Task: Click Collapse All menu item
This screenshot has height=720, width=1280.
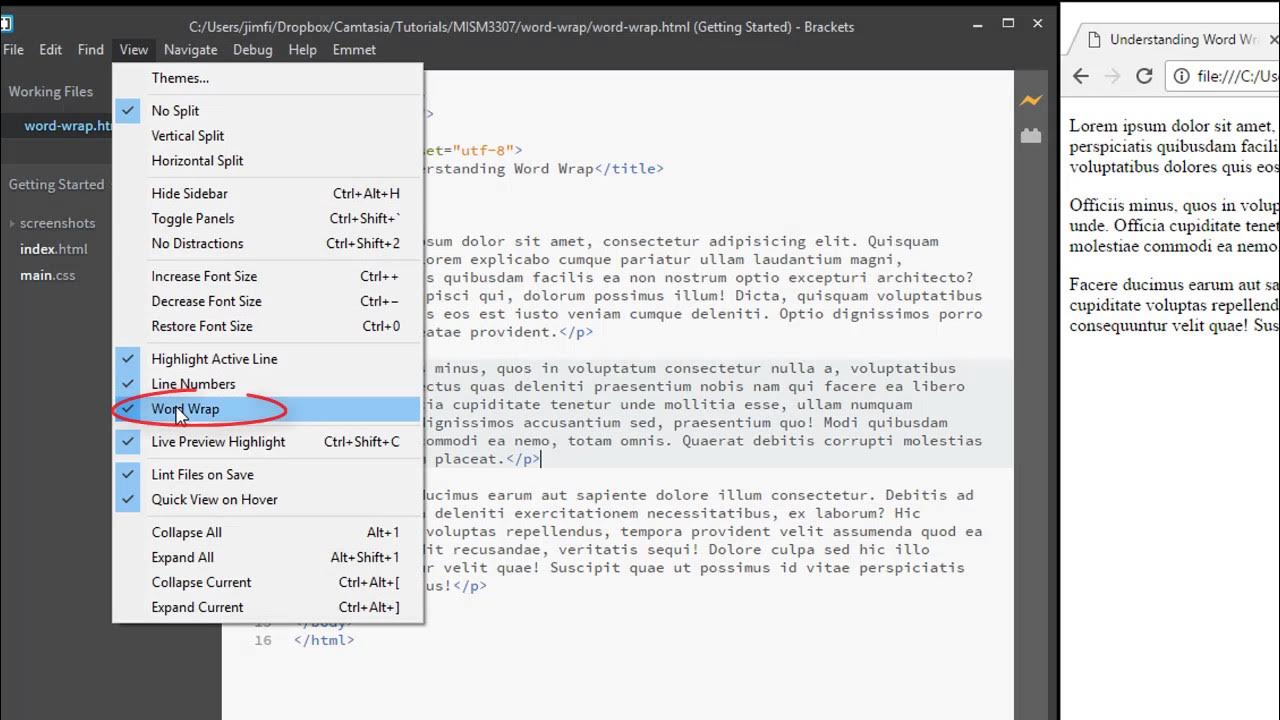Action: point(267,533)
